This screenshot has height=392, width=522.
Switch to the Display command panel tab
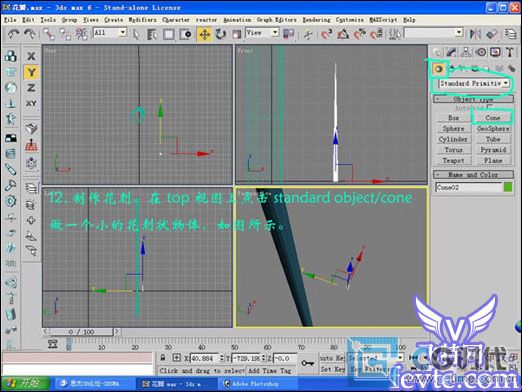[x=495, y=52]
